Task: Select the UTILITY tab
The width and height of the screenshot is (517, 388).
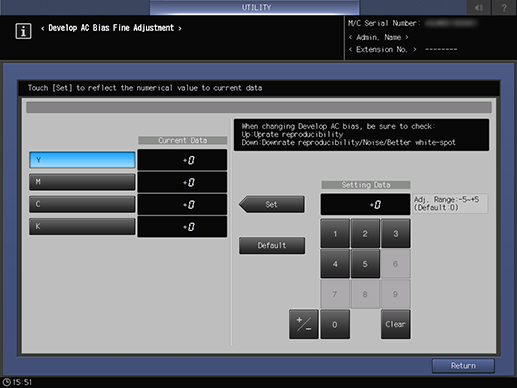Action: click(255, 7)
